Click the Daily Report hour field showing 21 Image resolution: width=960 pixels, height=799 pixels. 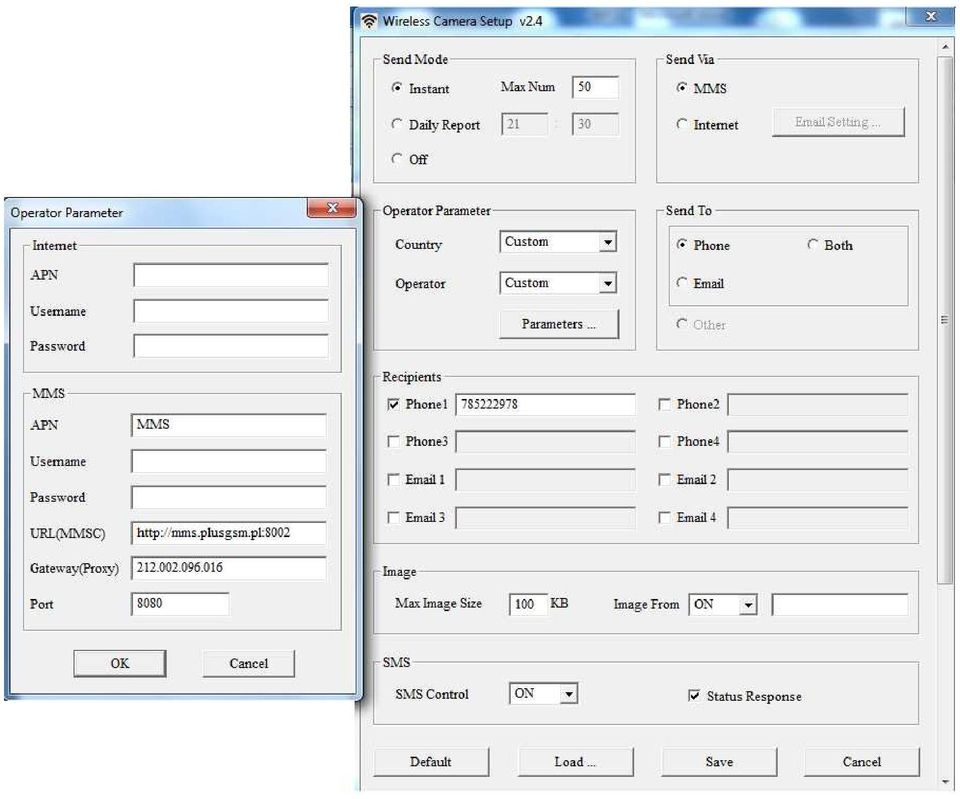tap(524, 124)
